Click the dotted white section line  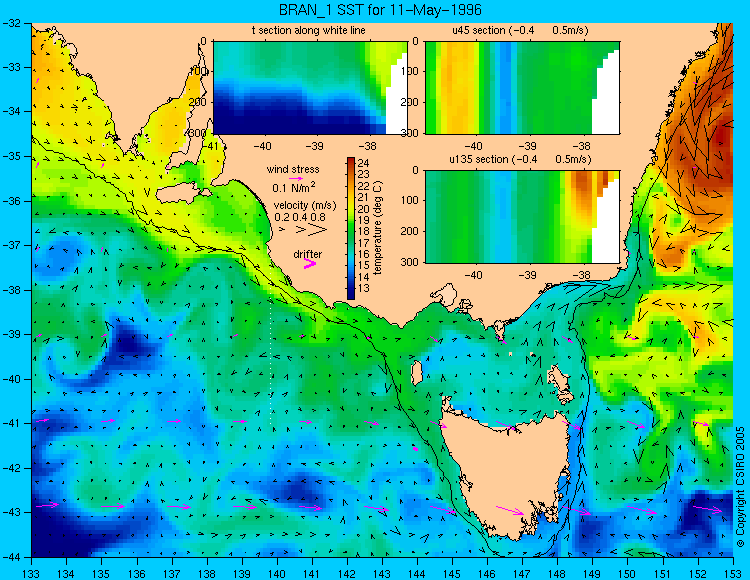(x=271, y=348)
